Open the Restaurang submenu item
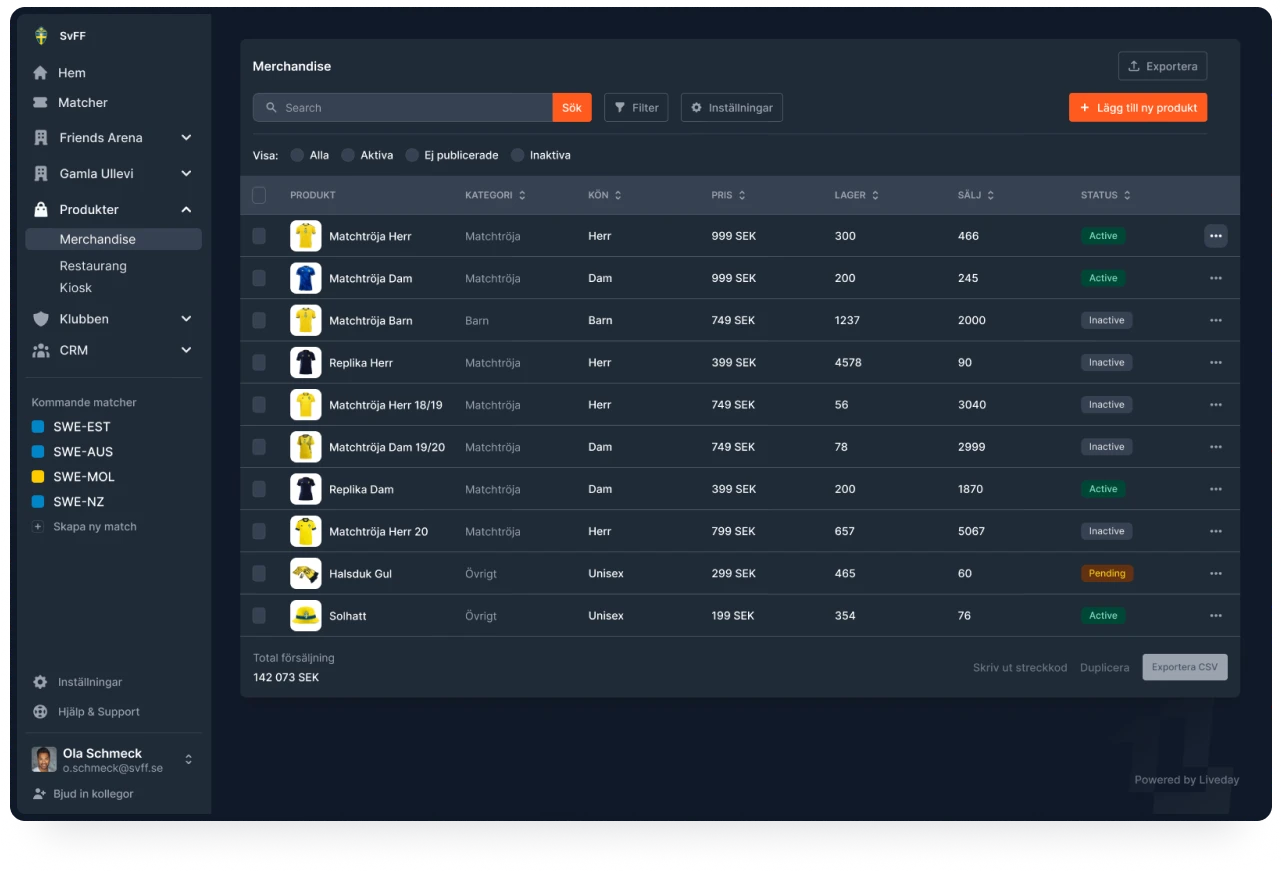This screenshot has height=872, width=1282. click(93, 266)
